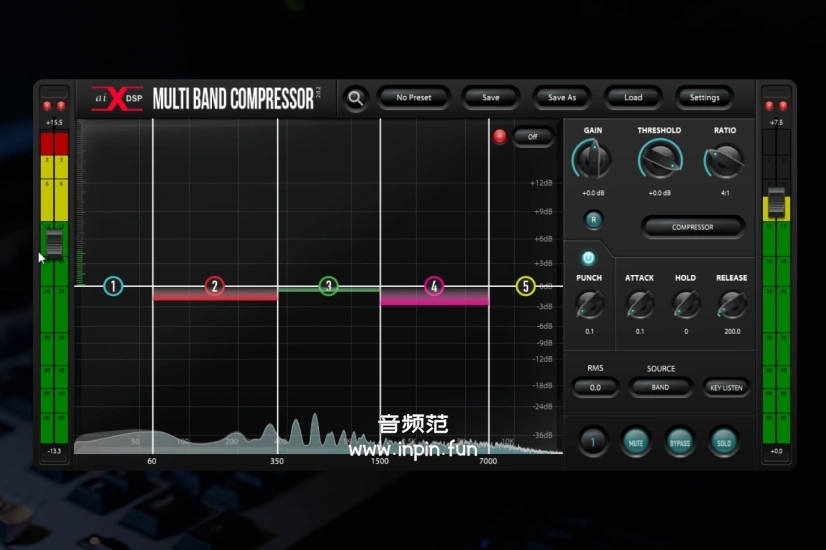Toggle the KEY LISTEN button

click(x=726, y=388)
